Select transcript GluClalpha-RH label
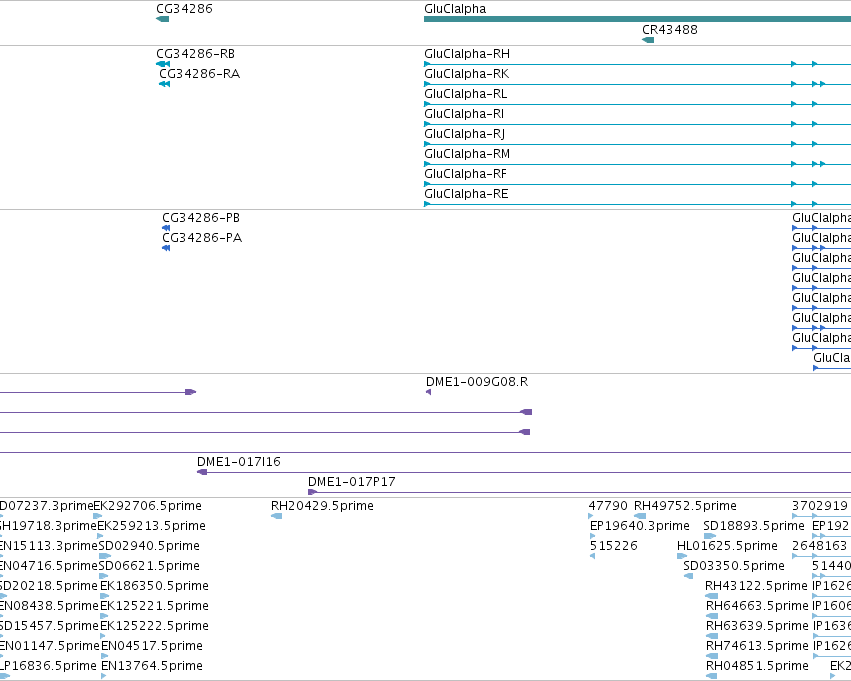851x681 pixels. (x=467, y=54)
